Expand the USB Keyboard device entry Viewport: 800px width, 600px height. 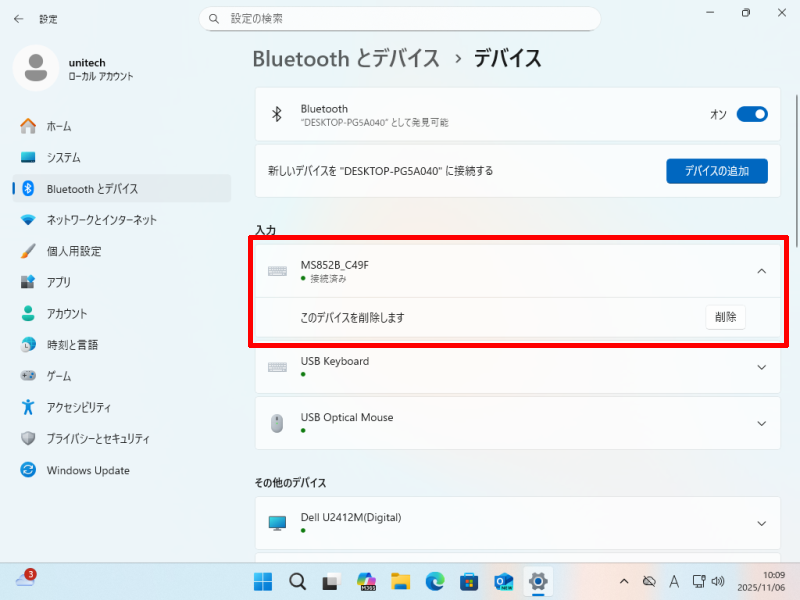pyautogui.click(x=761, y=368)
